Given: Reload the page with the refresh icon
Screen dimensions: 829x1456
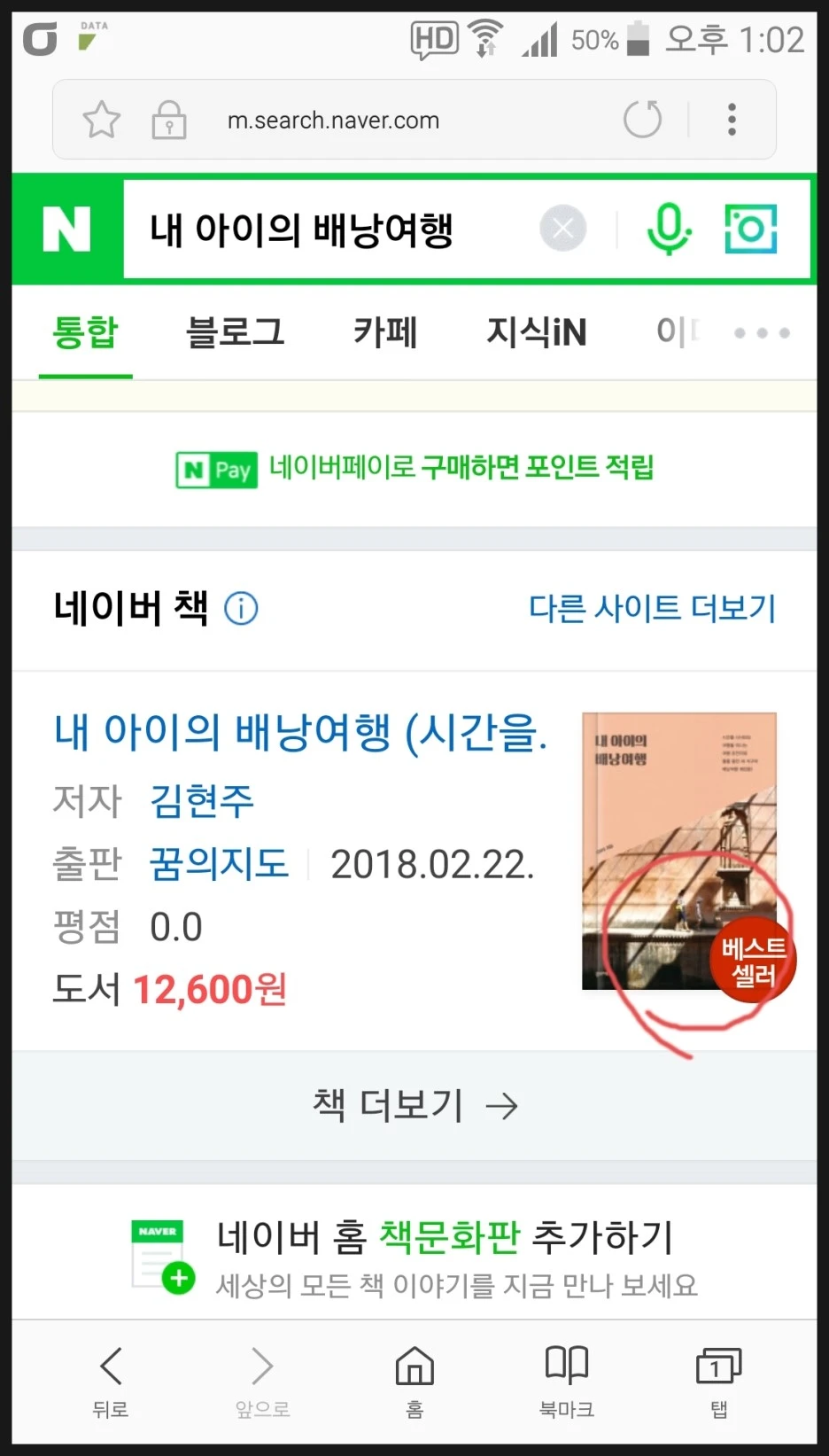Looking at the screenshot, I should (x=643, y=120).
